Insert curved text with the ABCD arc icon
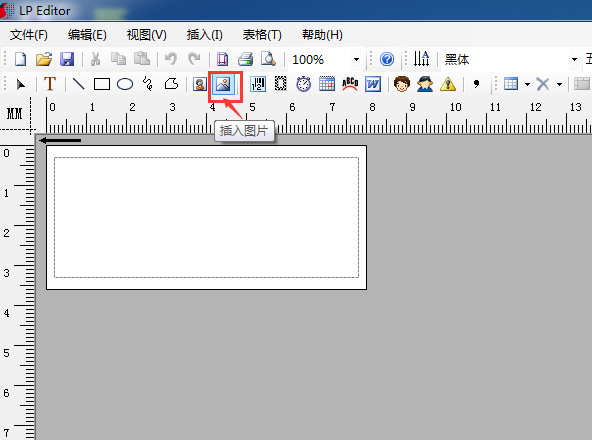The image size is (592, 440). pos(350,84)
